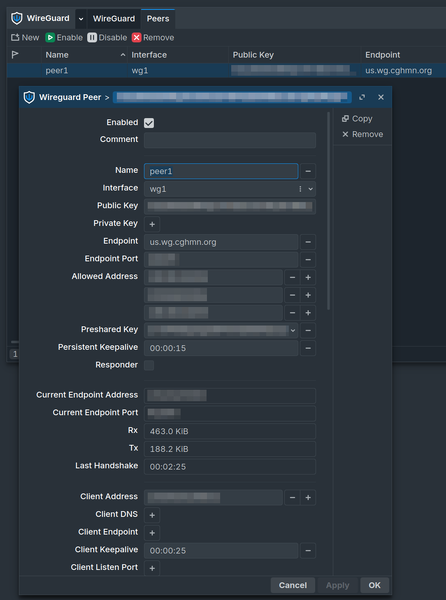Viewport: 446px width, 600px height.
Task: Add a Private Key with plus button
Action: 152,224
